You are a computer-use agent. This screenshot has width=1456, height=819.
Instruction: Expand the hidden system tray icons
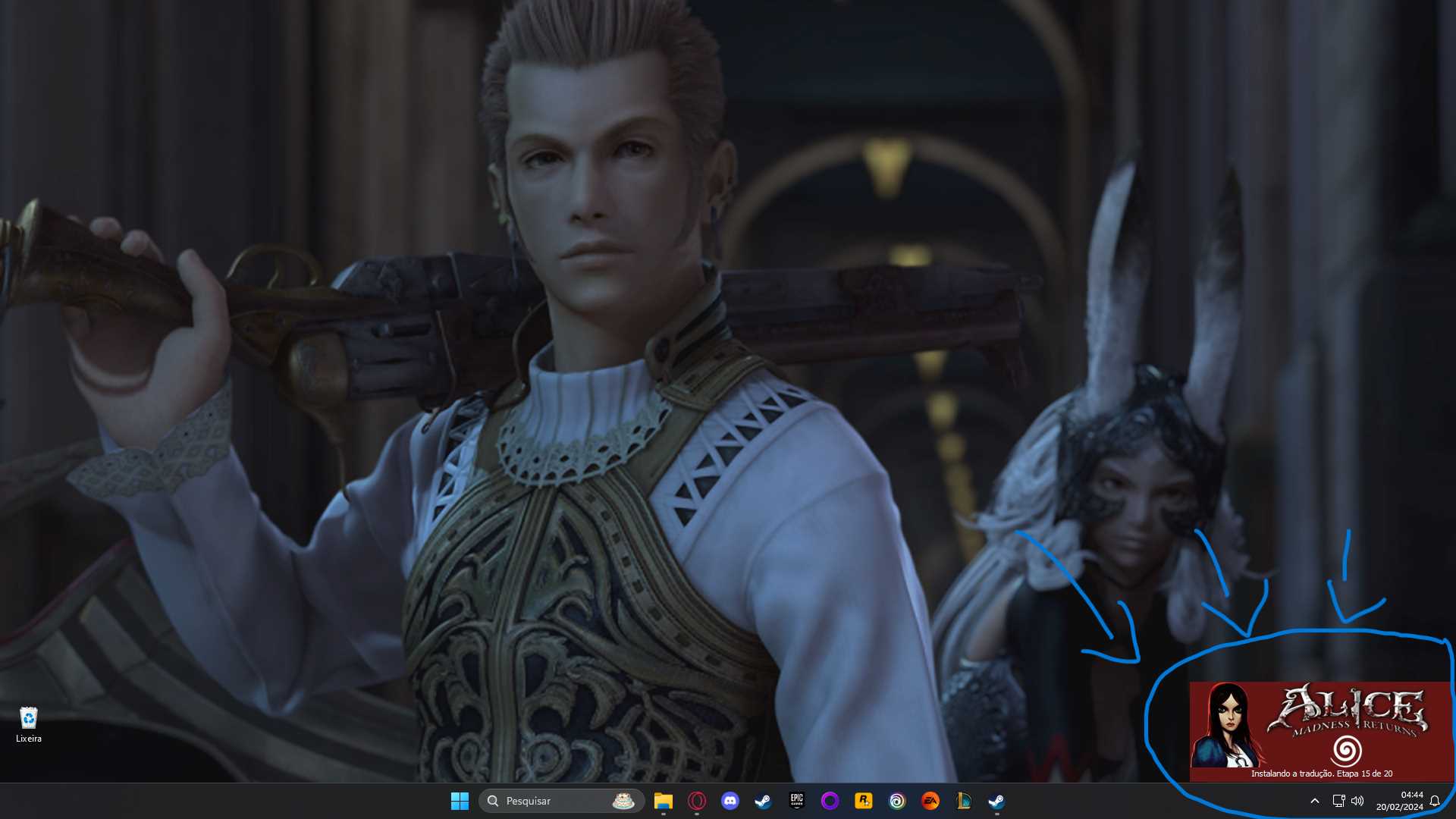point(1315,801)
